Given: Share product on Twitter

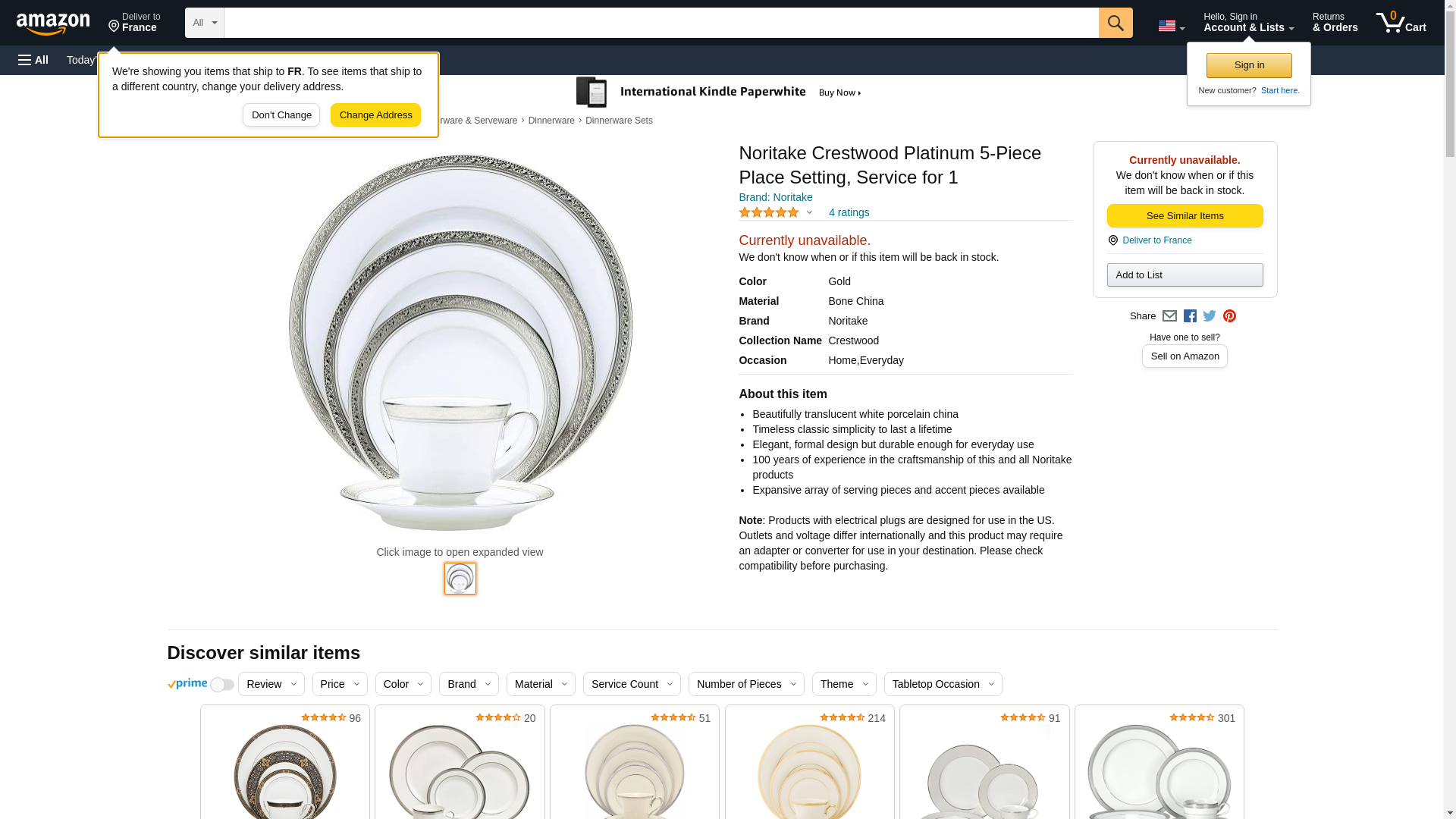Looking at the screenshot, I should [x=1210, y=316].
